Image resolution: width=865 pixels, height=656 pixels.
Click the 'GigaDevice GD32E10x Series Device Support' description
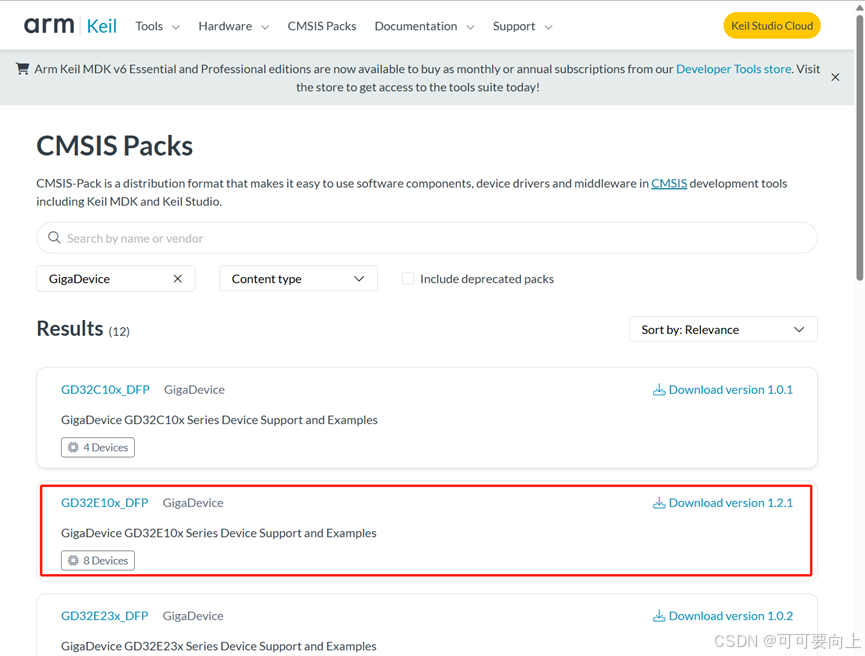point(218,533)
